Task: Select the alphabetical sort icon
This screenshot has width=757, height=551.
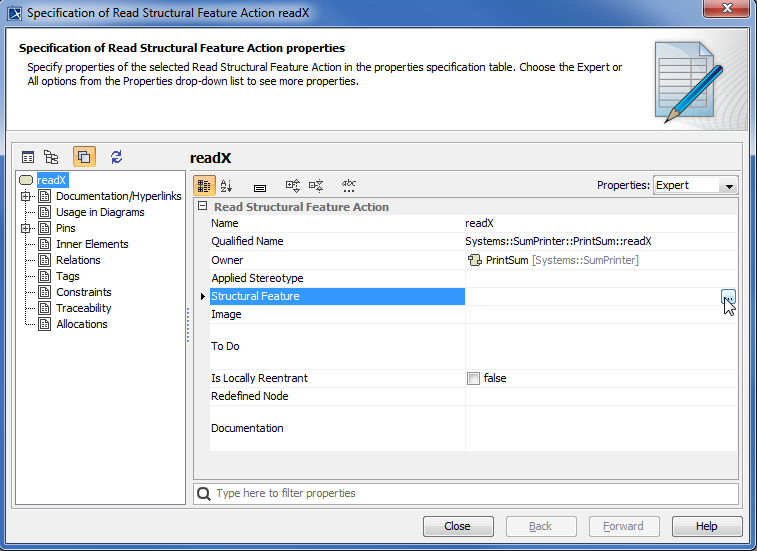Action: pyautogui.click(x=226, y=185)
